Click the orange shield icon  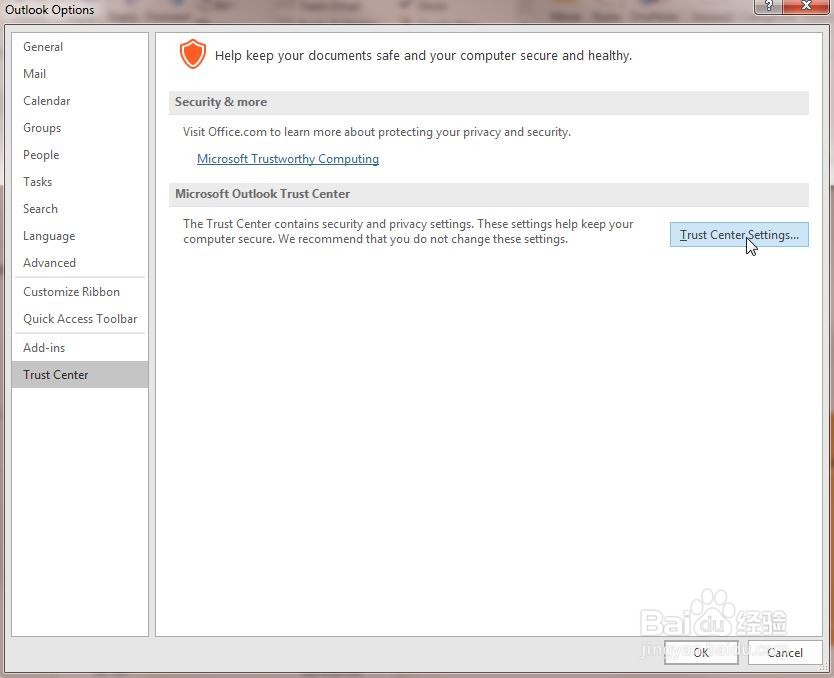[x=193, y=54]
